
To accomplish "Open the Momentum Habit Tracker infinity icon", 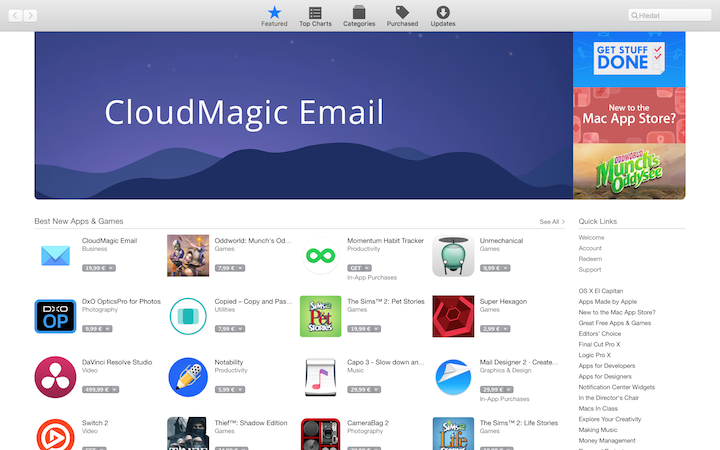I will (x=321, y=256).
